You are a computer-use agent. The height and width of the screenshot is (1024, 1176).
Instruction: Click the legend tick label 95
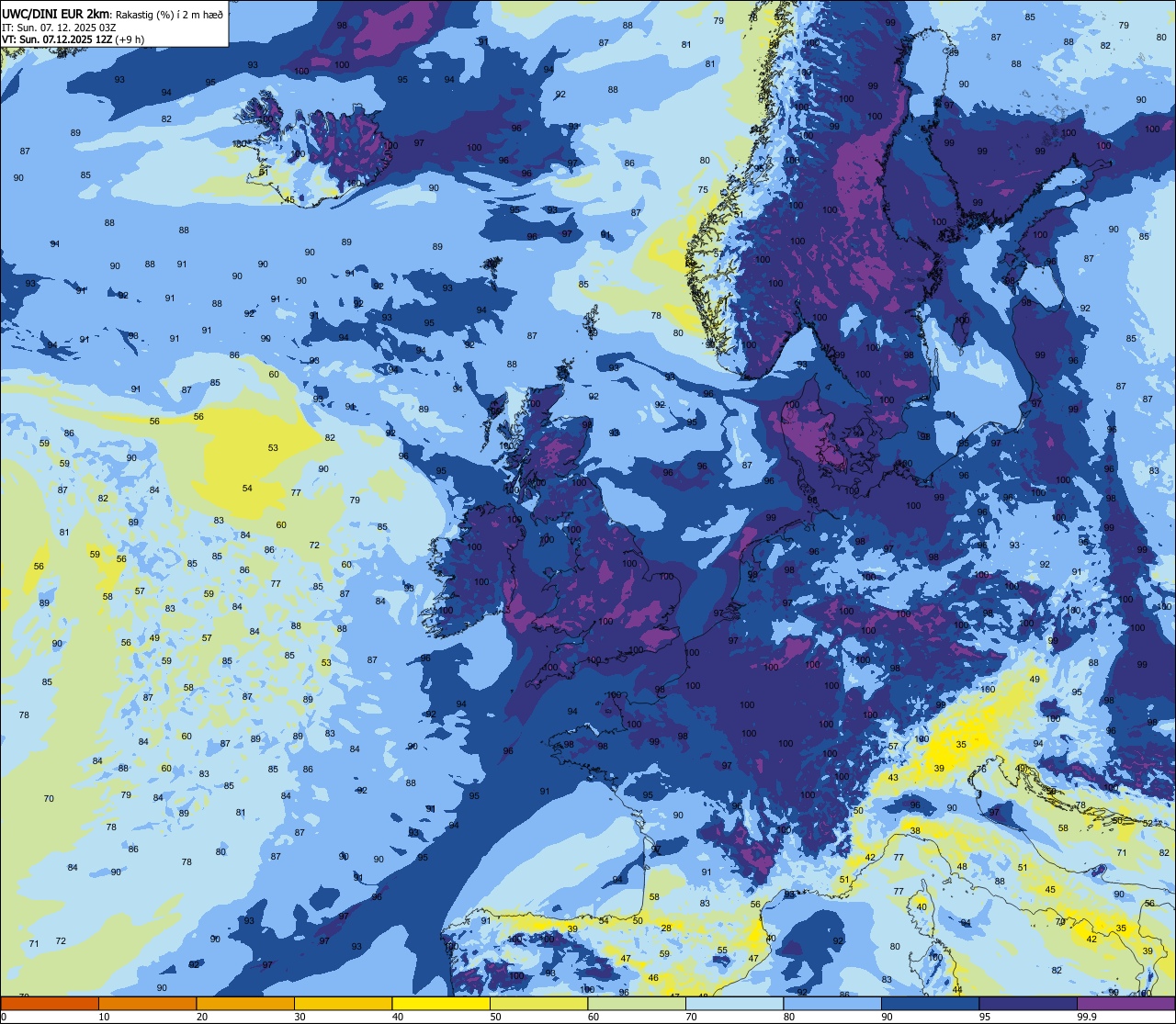[x=985, y=1017]
